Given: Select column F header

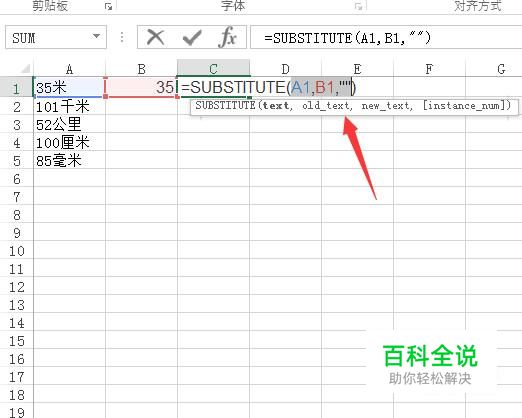Looking at the screenshot, I should 429,69.
